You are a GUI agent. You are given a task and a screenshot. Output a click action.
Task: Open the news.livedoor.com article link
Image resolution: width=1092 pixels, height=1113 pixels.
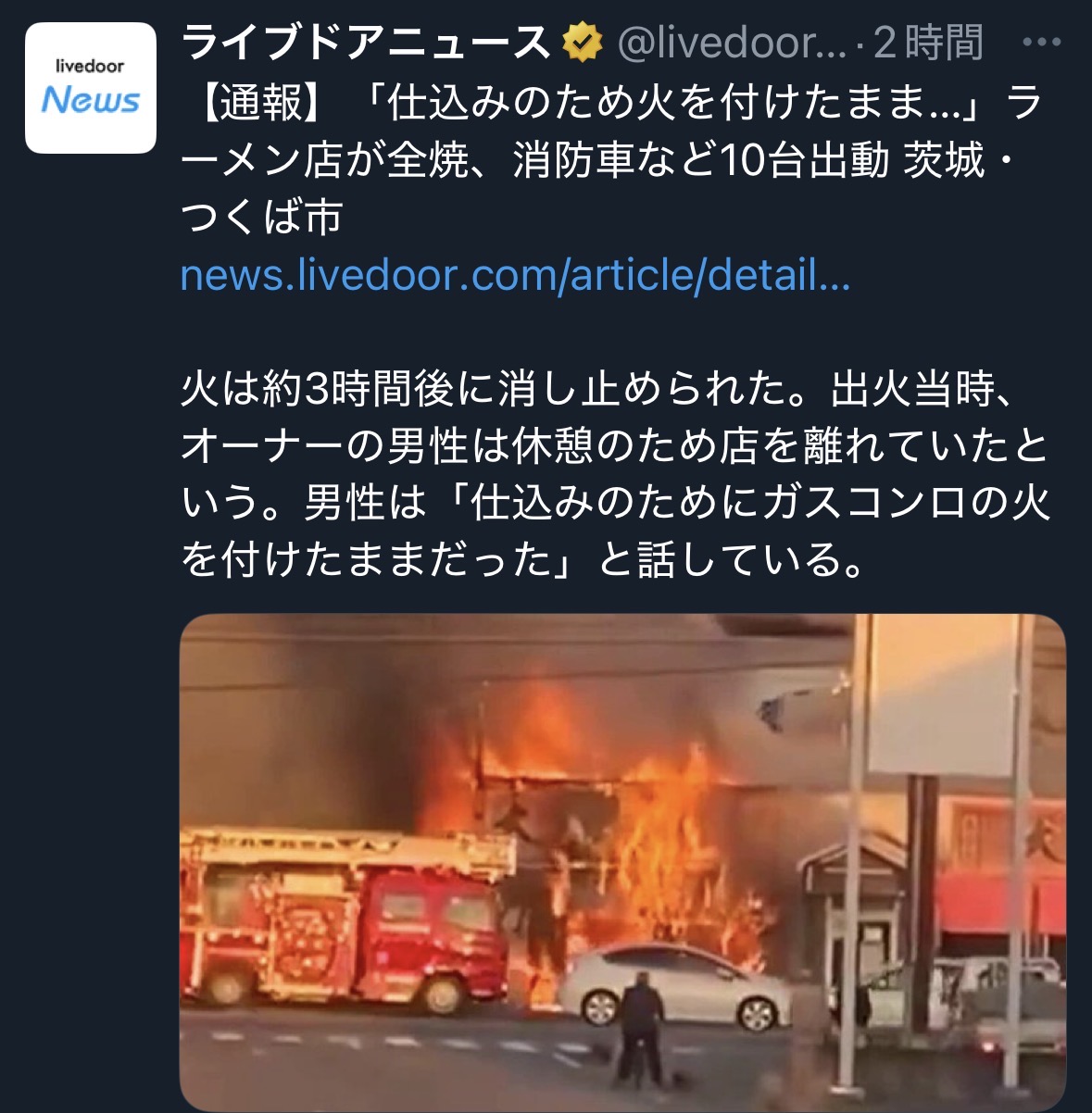point(515,275)
